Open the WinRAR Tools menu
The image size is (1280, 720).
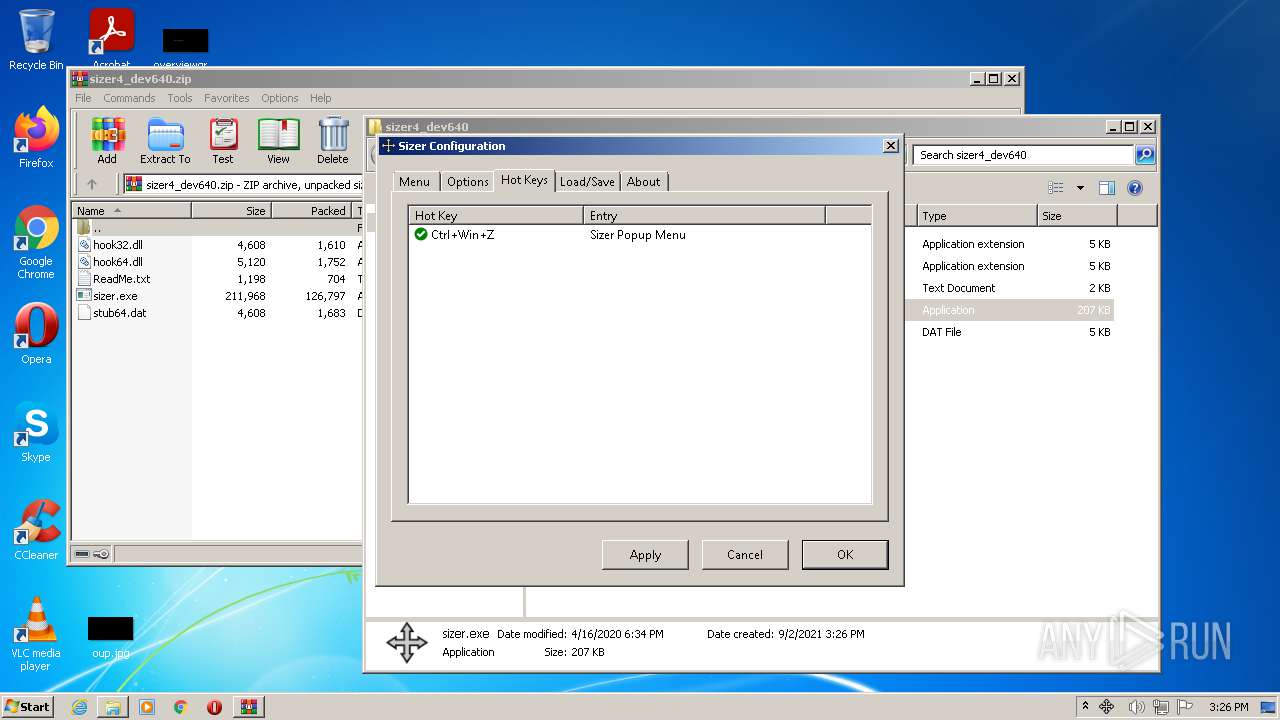[x=180, y=98]
